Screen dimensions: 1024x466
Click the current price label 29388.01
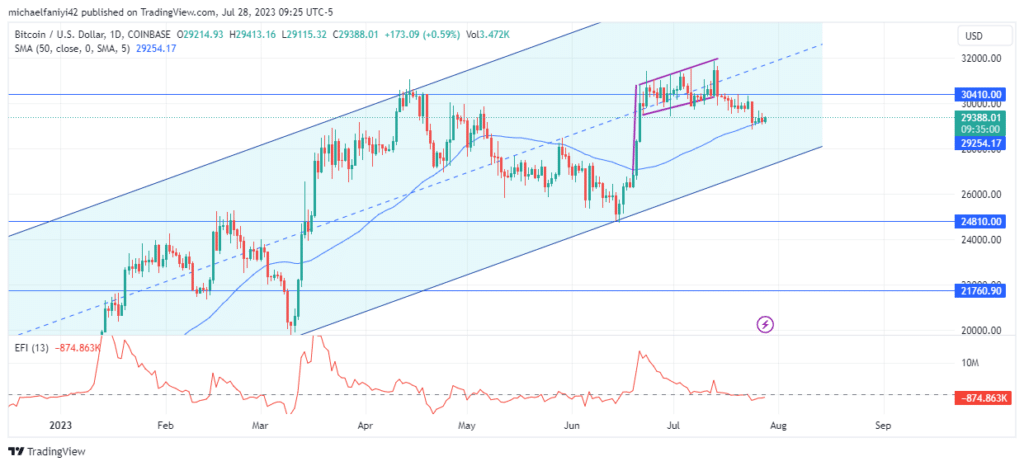click(979, 117)
